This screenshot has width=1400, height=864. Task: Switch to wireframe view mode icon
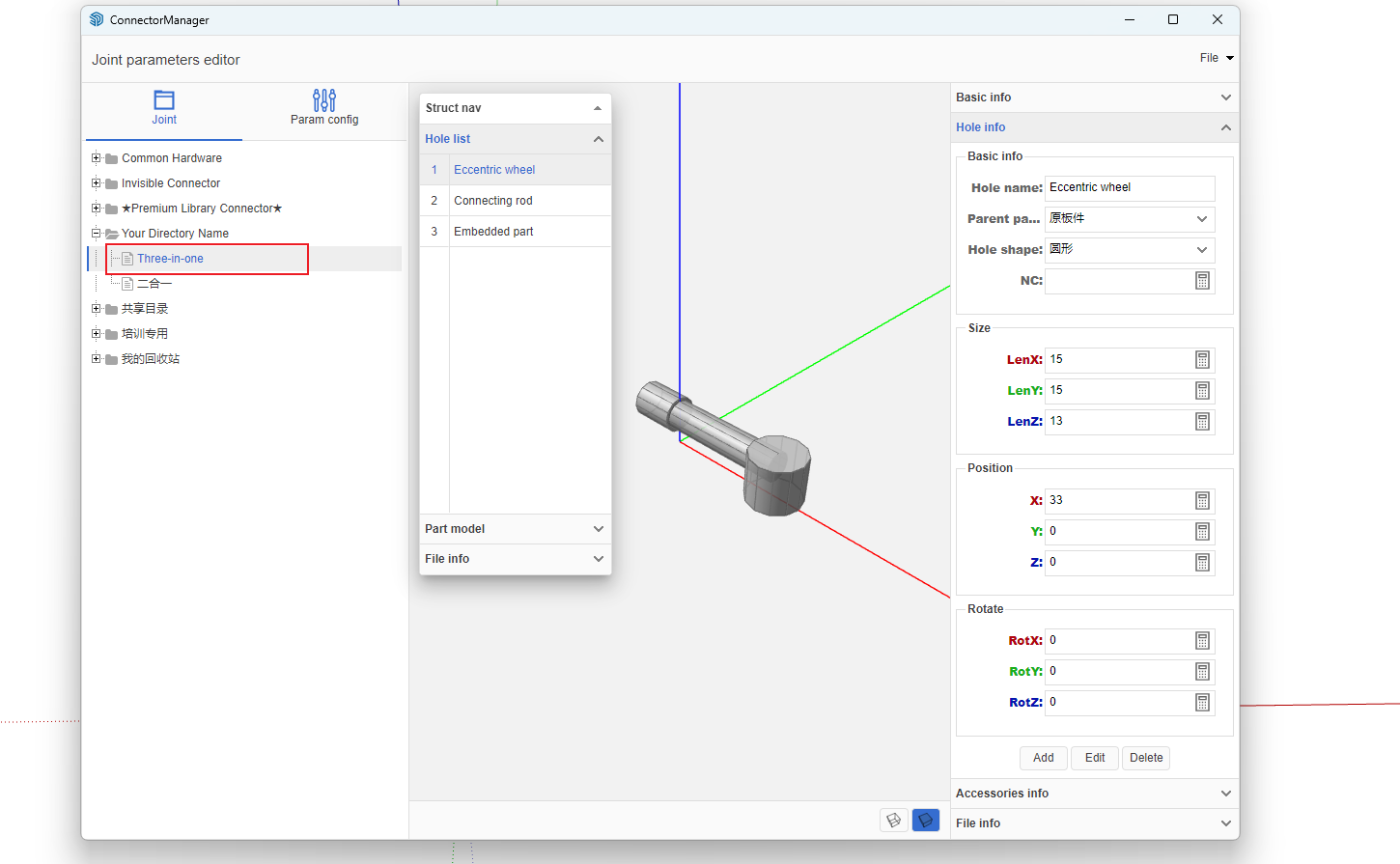894,820
